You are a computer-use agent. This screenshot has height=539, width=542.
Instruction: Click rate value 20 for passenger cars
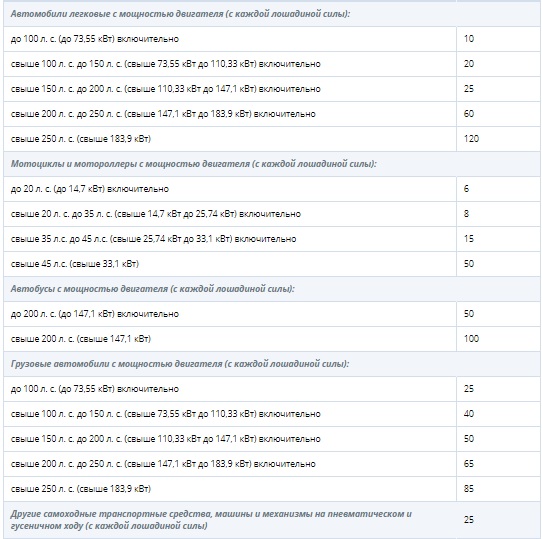tap(469, 64)
